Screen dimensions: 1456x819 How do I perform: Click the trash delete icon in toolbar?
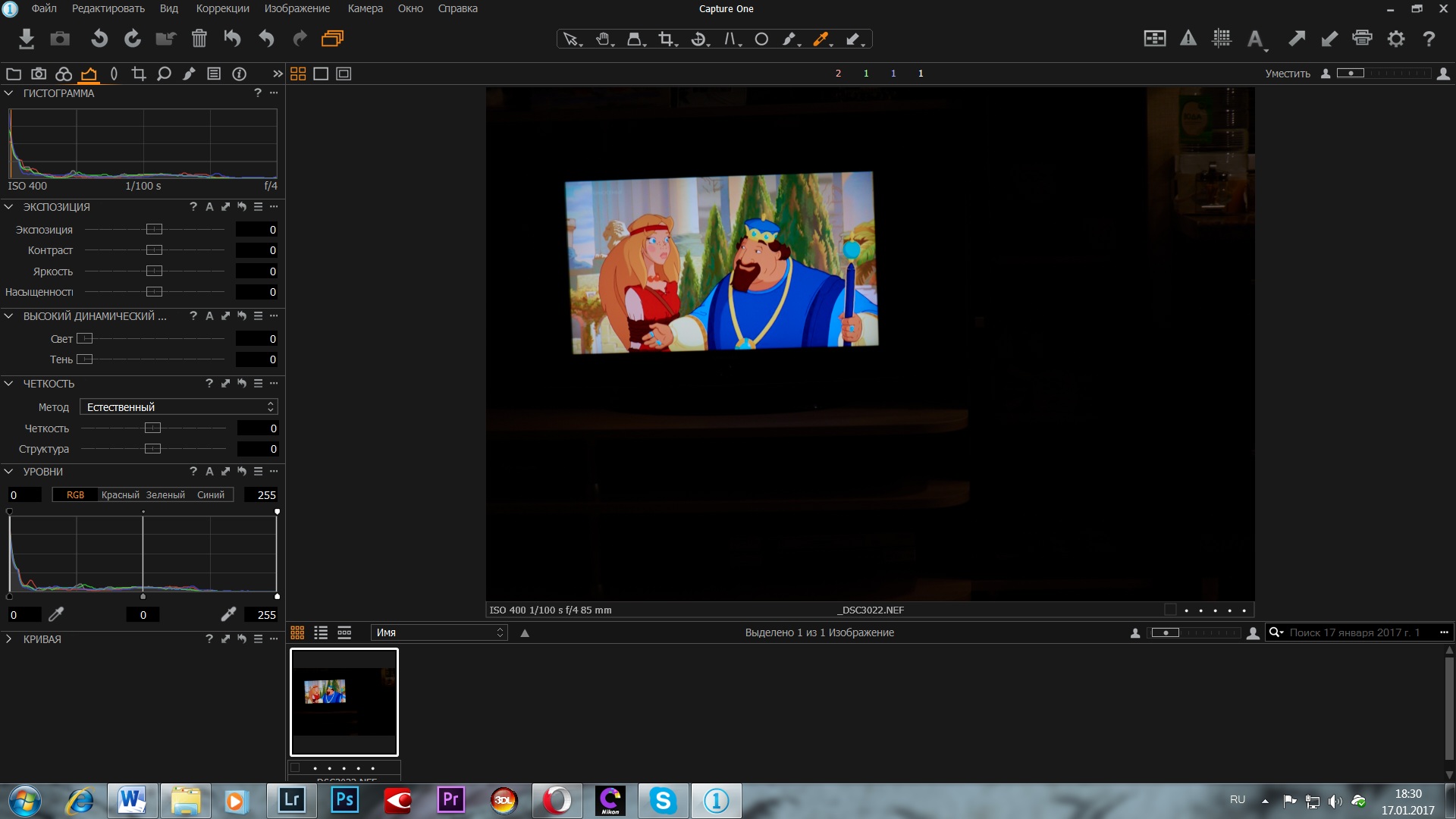(199, 38)
